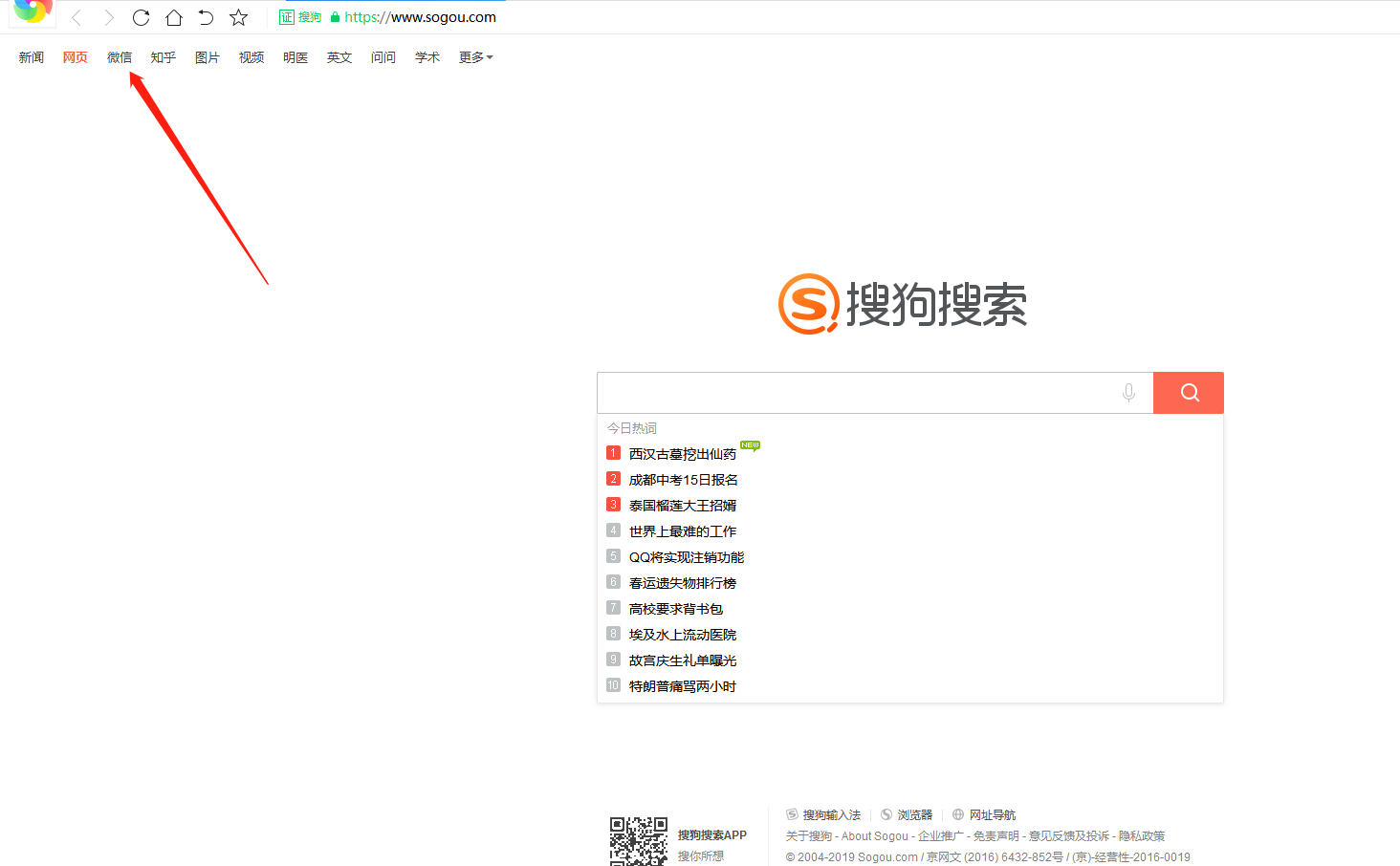Reload the page with refresh icon
Viewport: 1400px width, 866px height.
coord(141,17)
